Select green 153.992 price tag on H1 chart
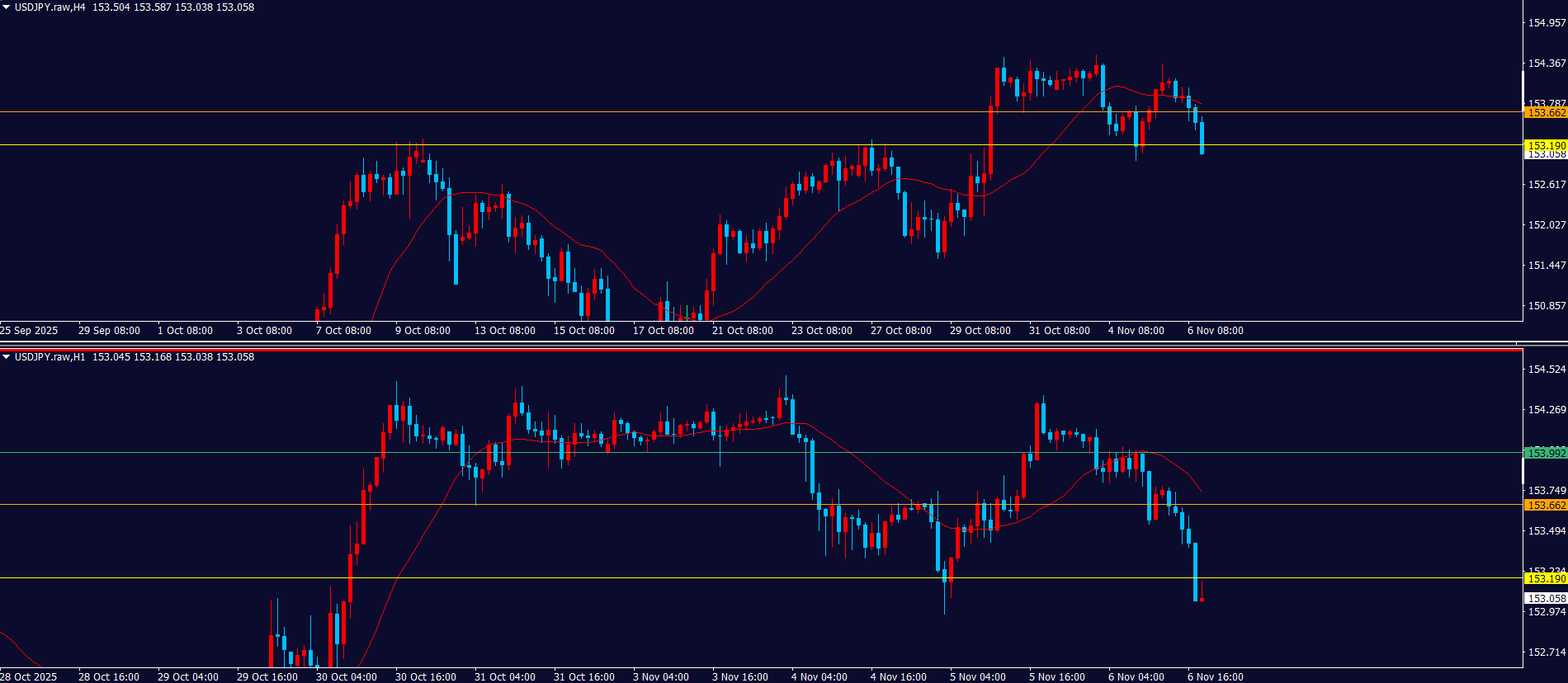This screenshot has width=1568, height=683. click(1545, 453)
